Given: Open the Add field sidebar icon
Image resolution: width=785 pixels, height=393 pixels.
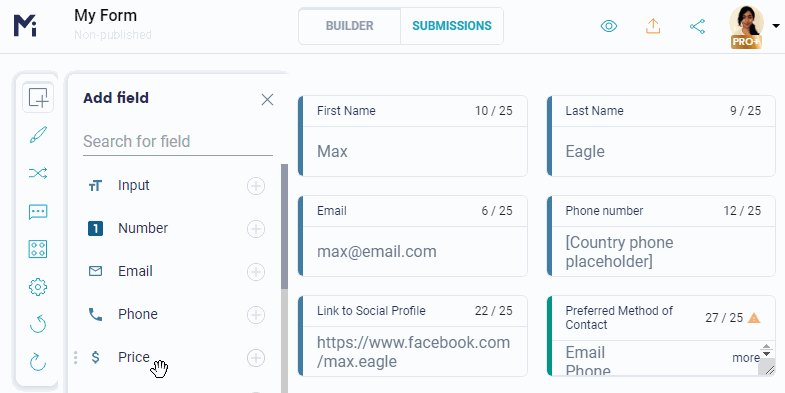Looking at the screenshot, I should click(38, 97).
